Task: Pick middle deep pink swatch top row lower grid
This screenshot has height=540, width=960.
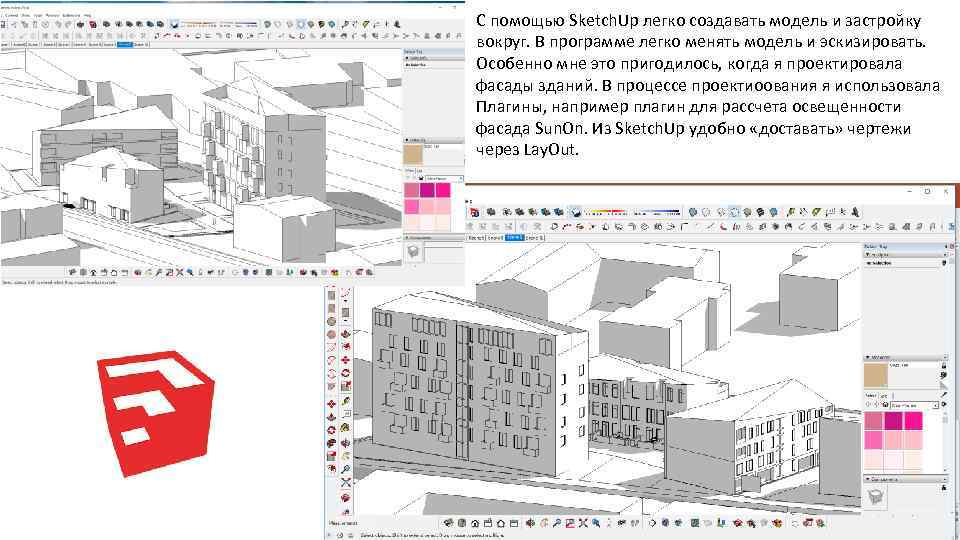Action: 893,421
